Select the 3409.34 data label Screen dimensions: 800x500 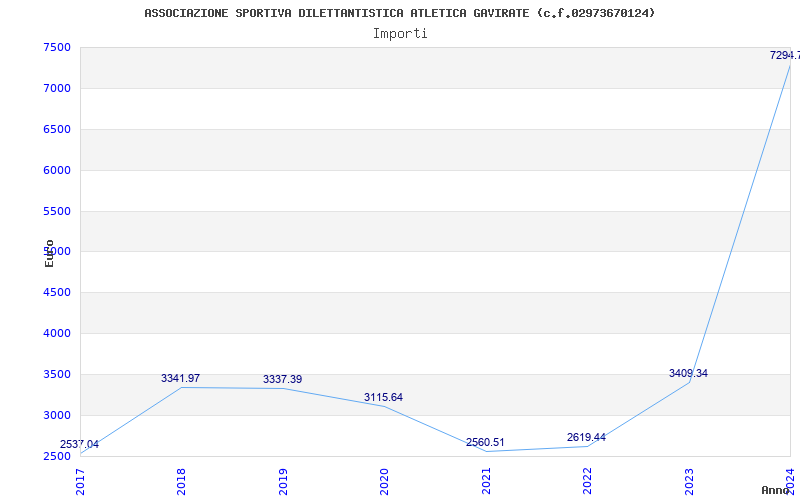(688, 373)
